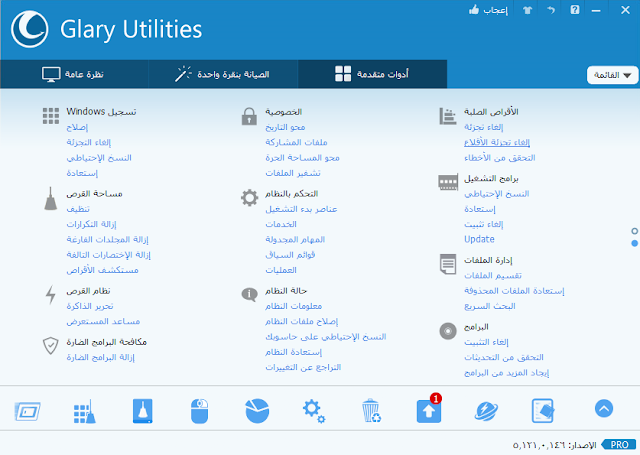This screenshot has width=640, height=455.
Task: Click the broom disk space icon
Action: [51, 199]
